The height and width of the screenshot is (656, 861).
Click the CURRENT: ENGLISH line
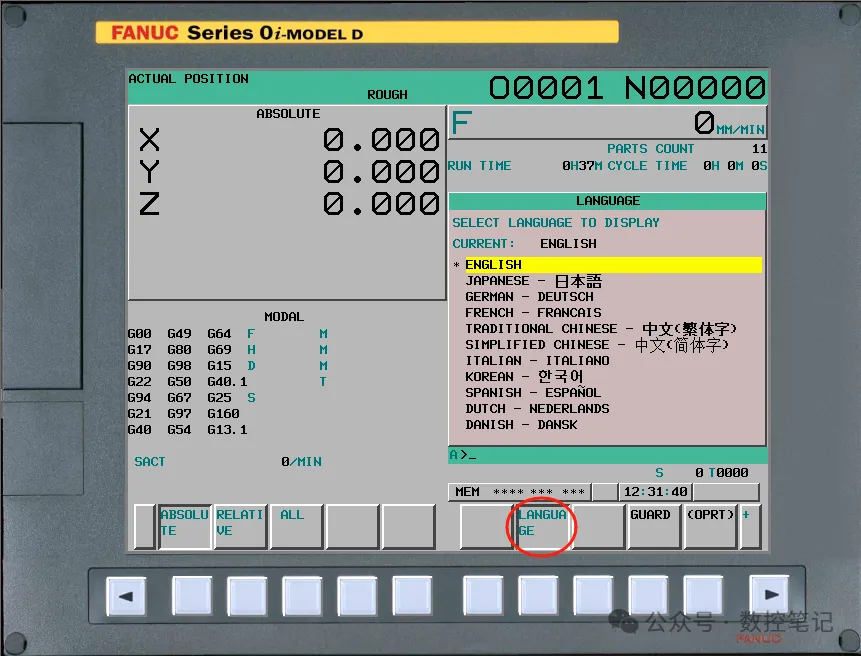pyautogui.click(x=524, y=243)
